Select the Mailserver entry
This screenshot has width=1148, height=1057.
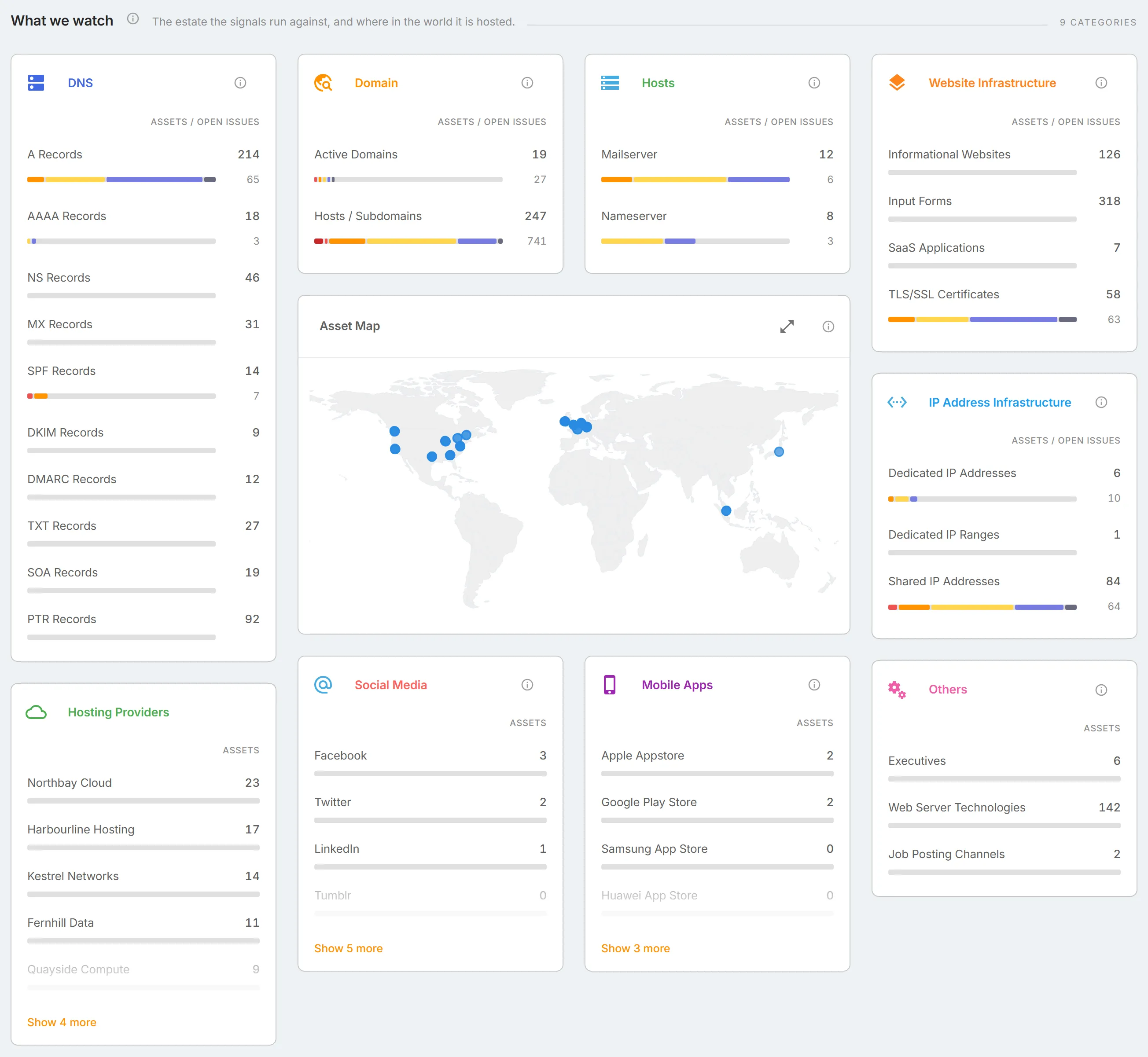point(717,166)
